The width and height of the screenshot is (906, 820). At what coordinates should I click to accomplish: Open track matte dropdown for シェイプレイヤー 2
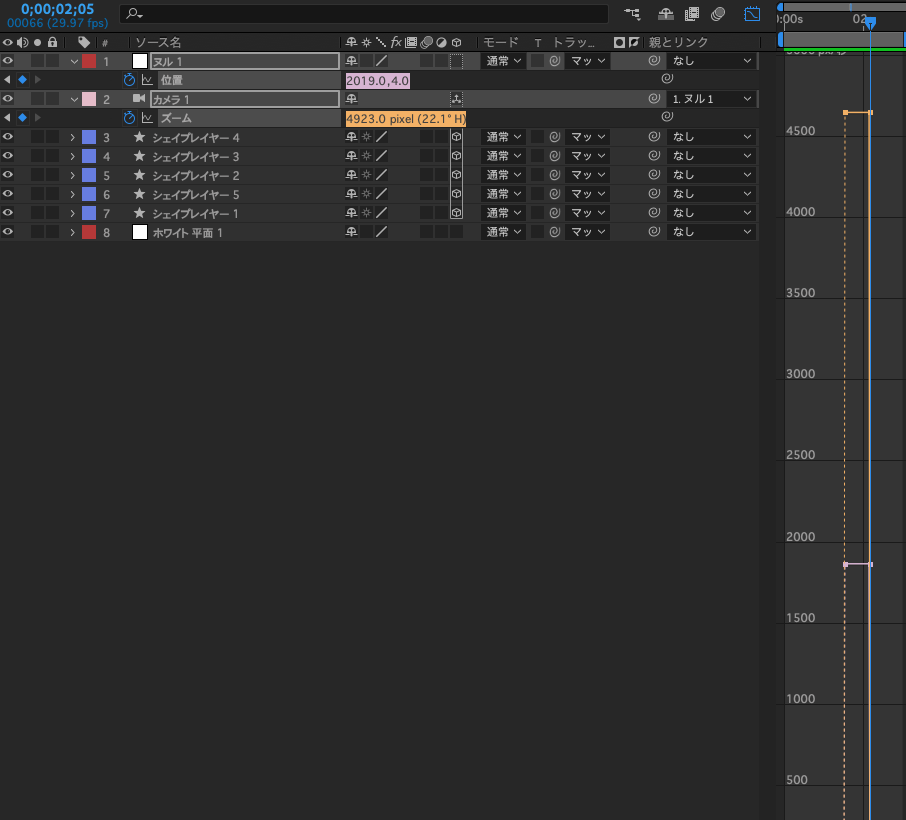[588, 175]
